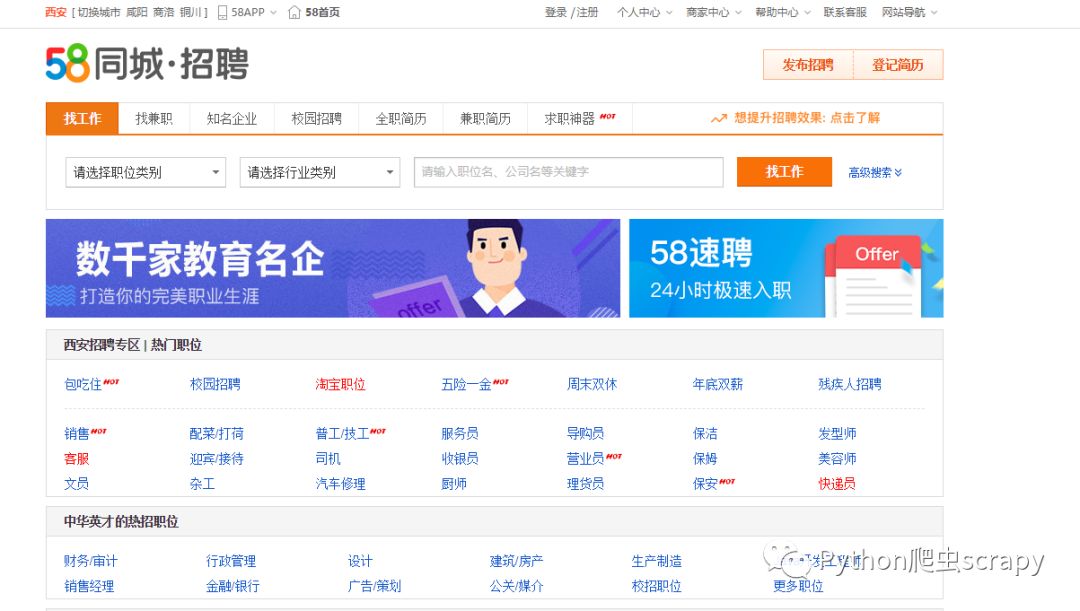
Task: Open the 服务员 job category
Action: tap(459, 434)
